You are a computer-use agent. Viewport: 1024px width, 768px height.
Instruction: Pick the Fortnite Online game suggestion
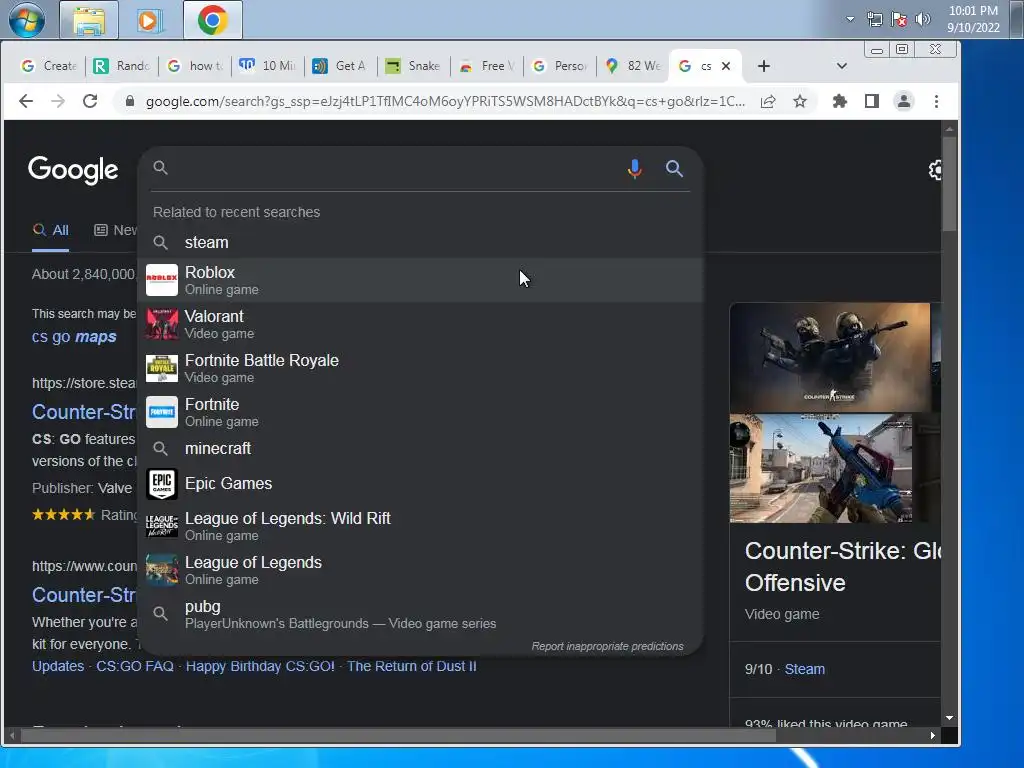[420, 412]
